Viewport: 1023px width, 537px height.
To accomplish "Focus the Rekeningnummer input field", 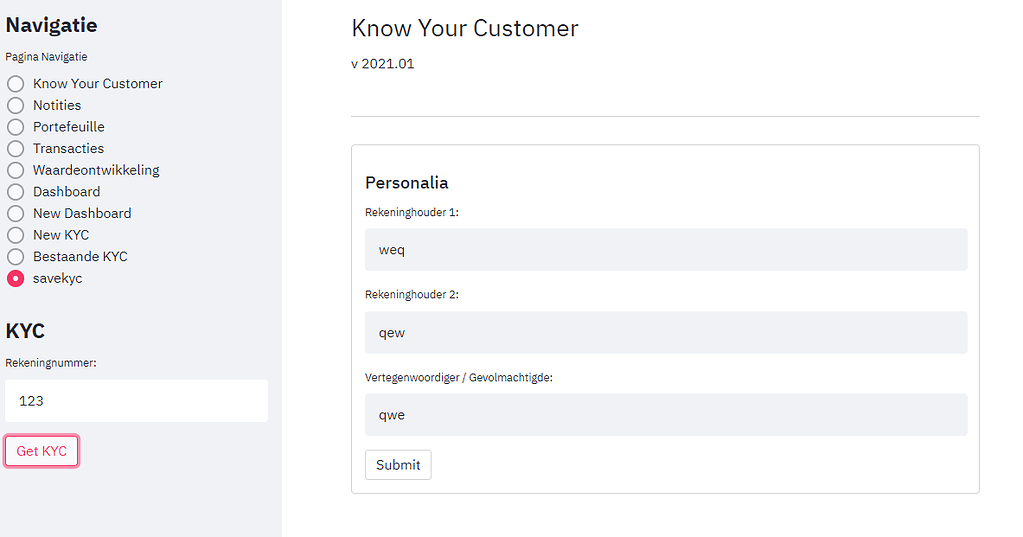I will pyautogui.click(x=136, y=401).
